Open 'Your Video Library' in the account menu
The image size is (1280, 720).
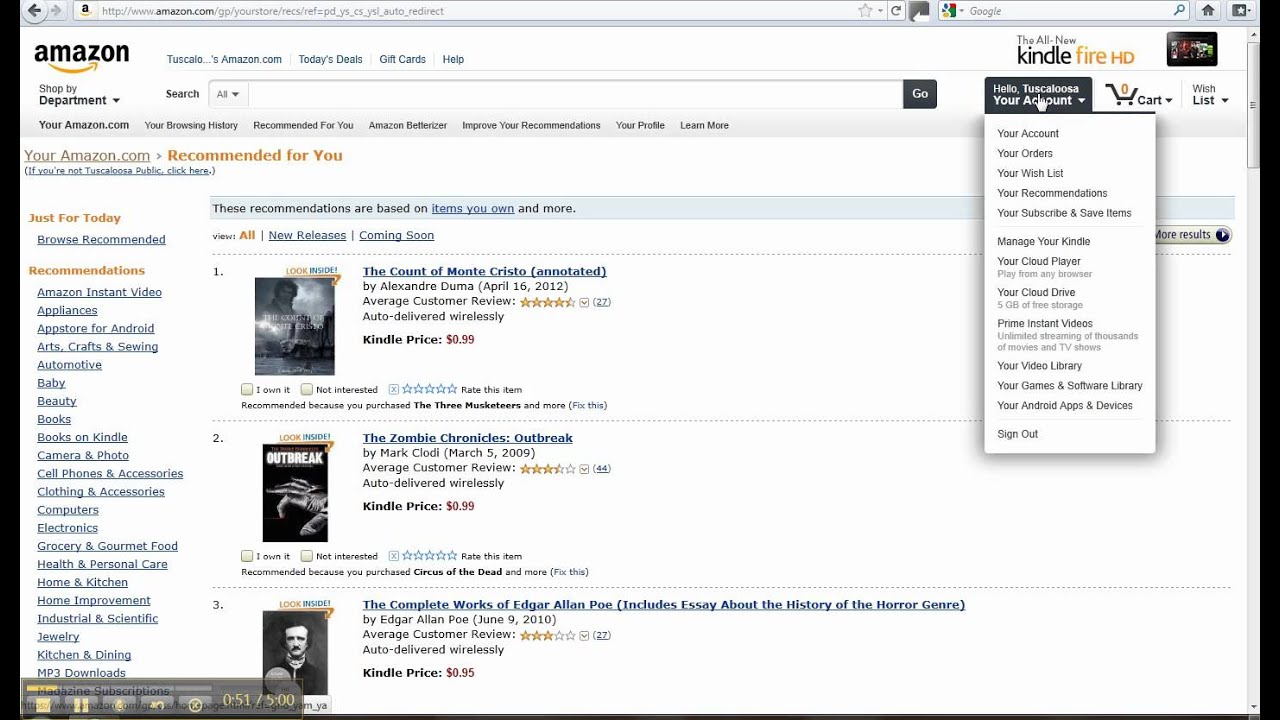pos(1039,365)
